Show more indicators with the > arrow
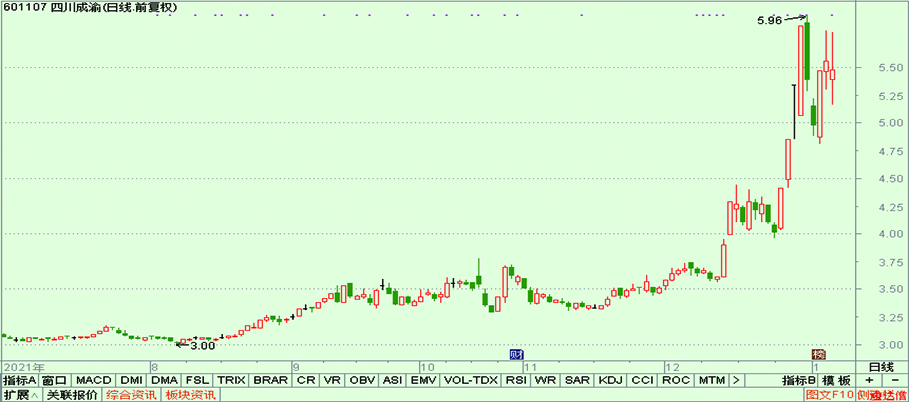The height and width of the screenshot is (402, 909). point(736,381)
